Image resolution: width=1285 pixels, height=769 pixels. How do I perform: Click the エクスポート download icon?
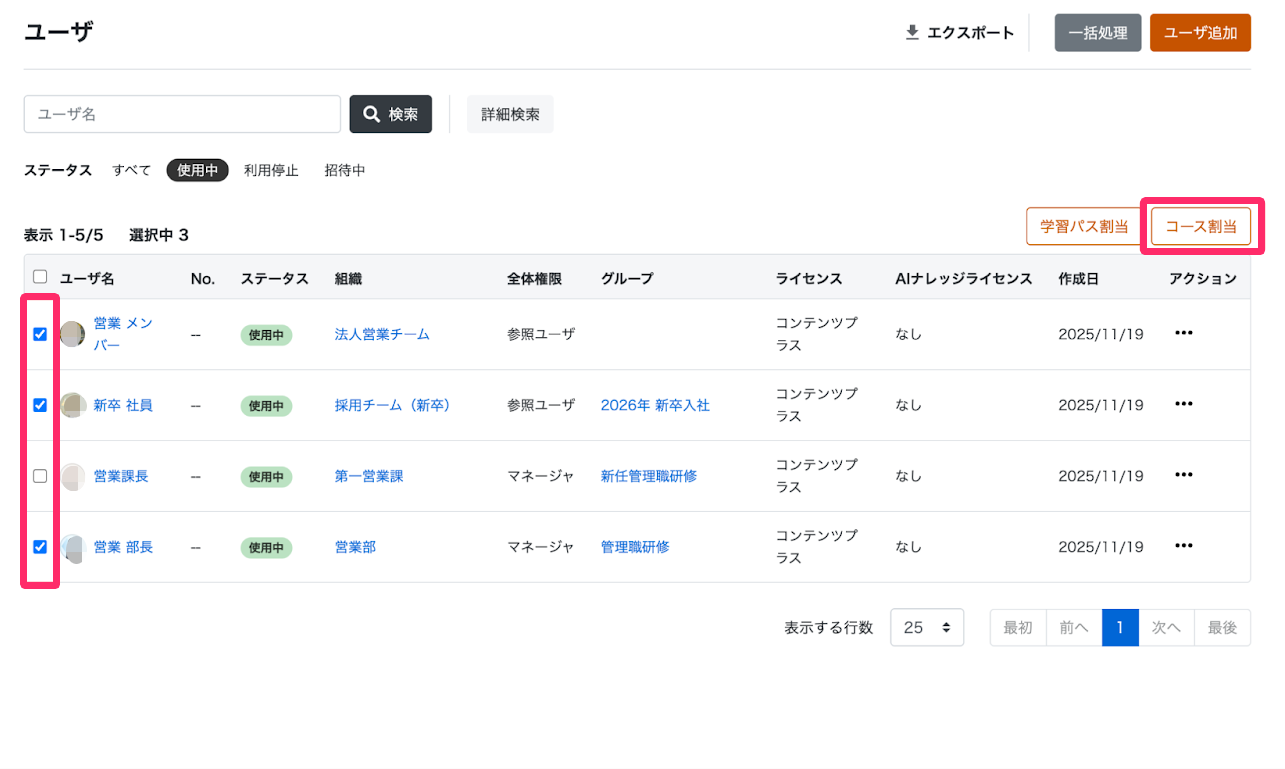click(x=912, y=32)
